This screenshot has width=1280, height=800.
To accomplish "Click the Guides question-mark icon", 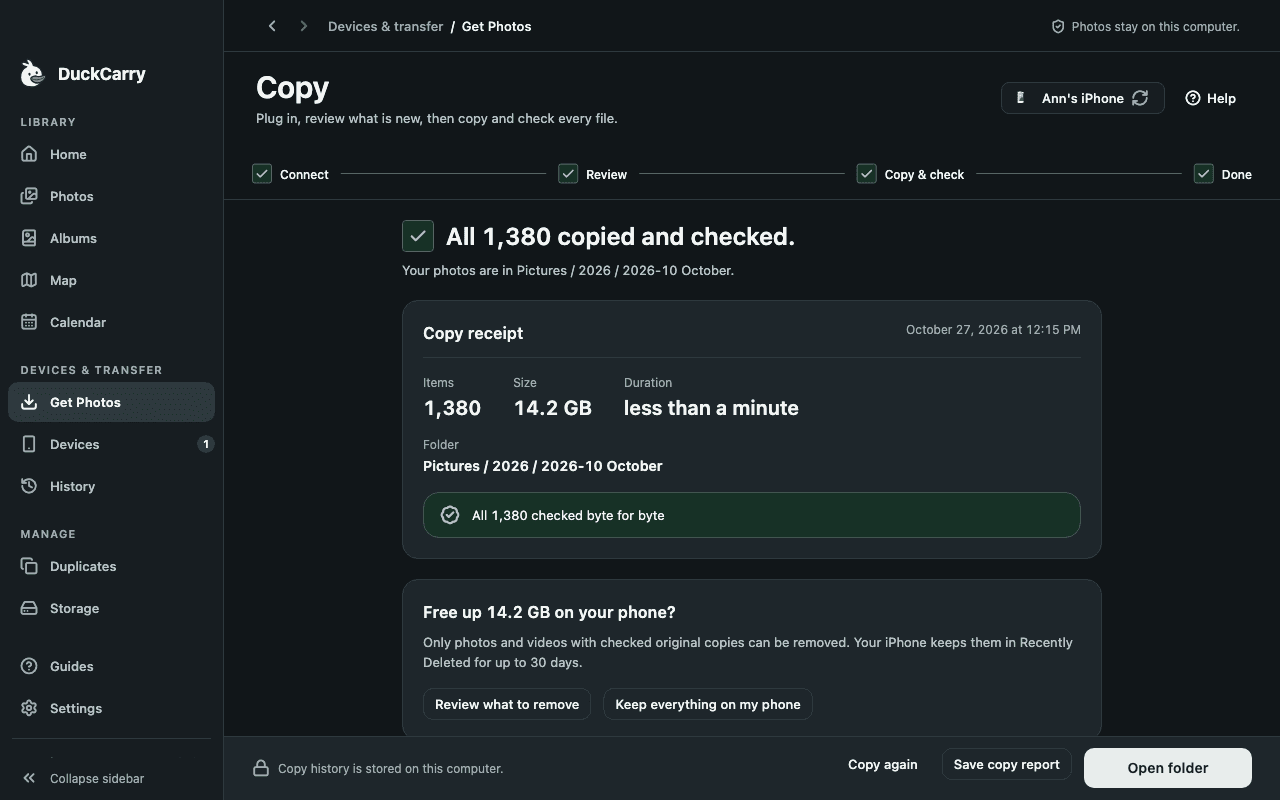I will (x=29, y=666).
